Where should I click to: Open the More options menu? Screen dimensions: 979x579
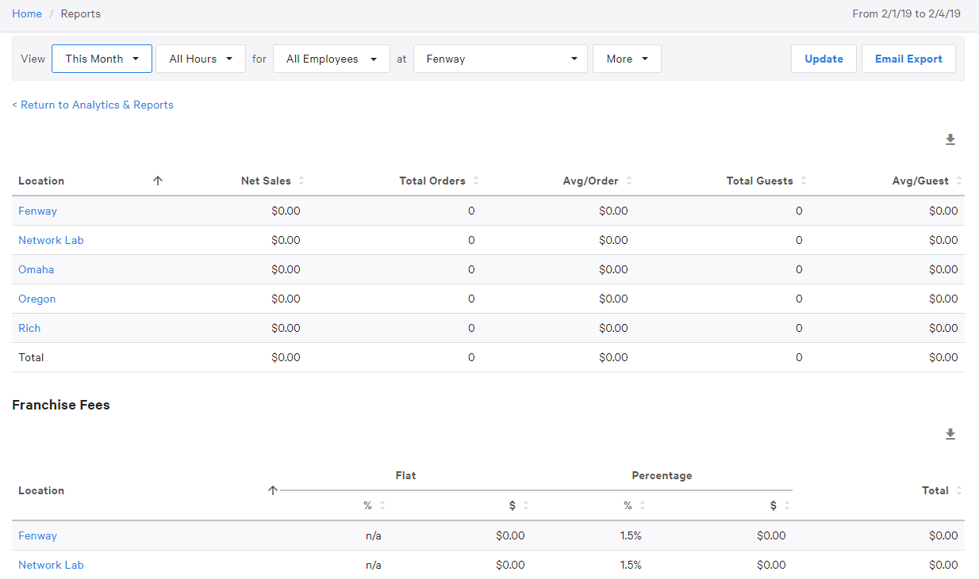(x=627, y=58)
